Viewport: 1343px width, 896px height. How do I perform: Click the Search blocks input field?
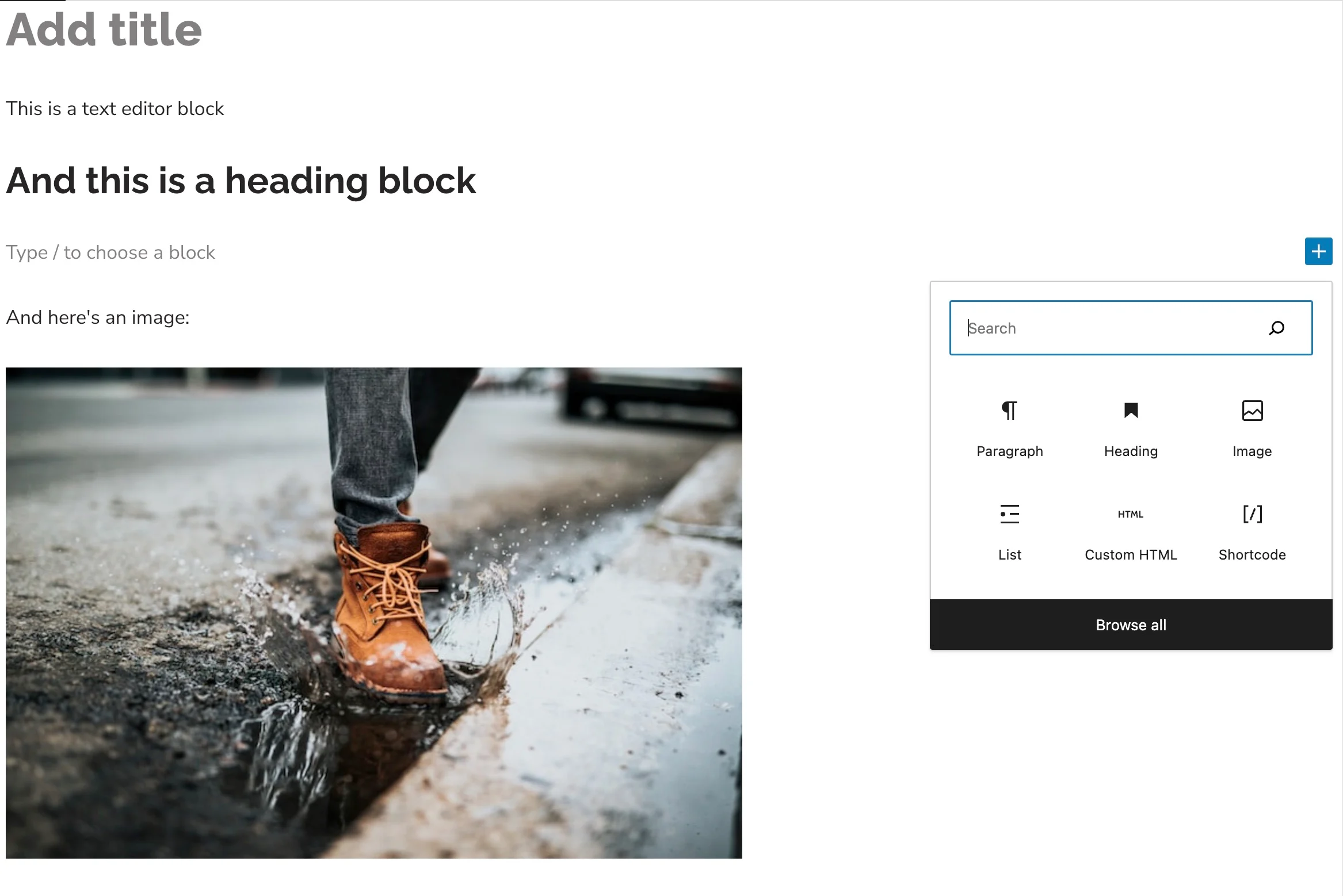(1131, 327)
